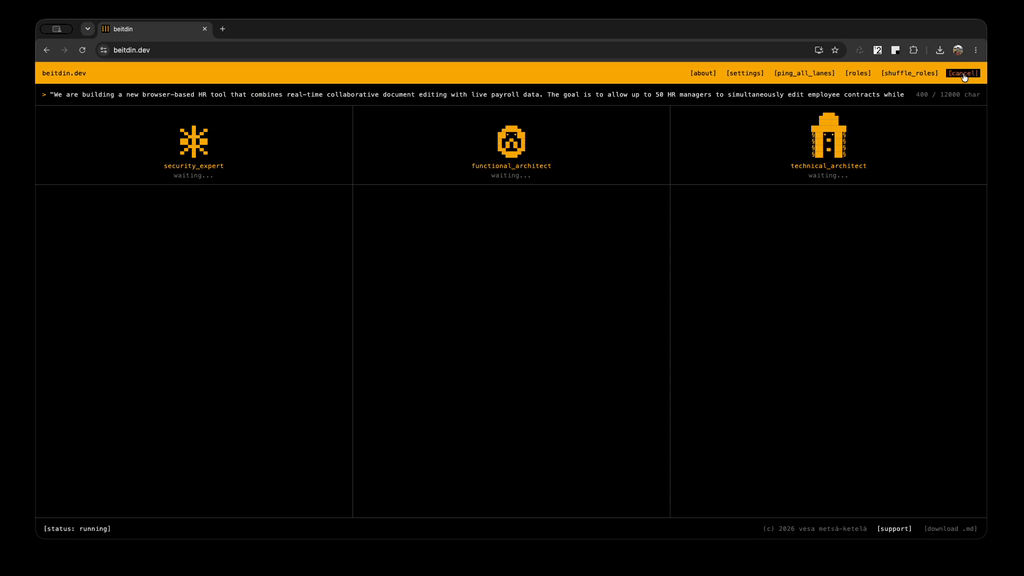Image resolution: width=1024 pixels, height=576 pixels.
Task: Switch to the beitdin browser tab
Action: pyautogui.click(x=154, y=29)
